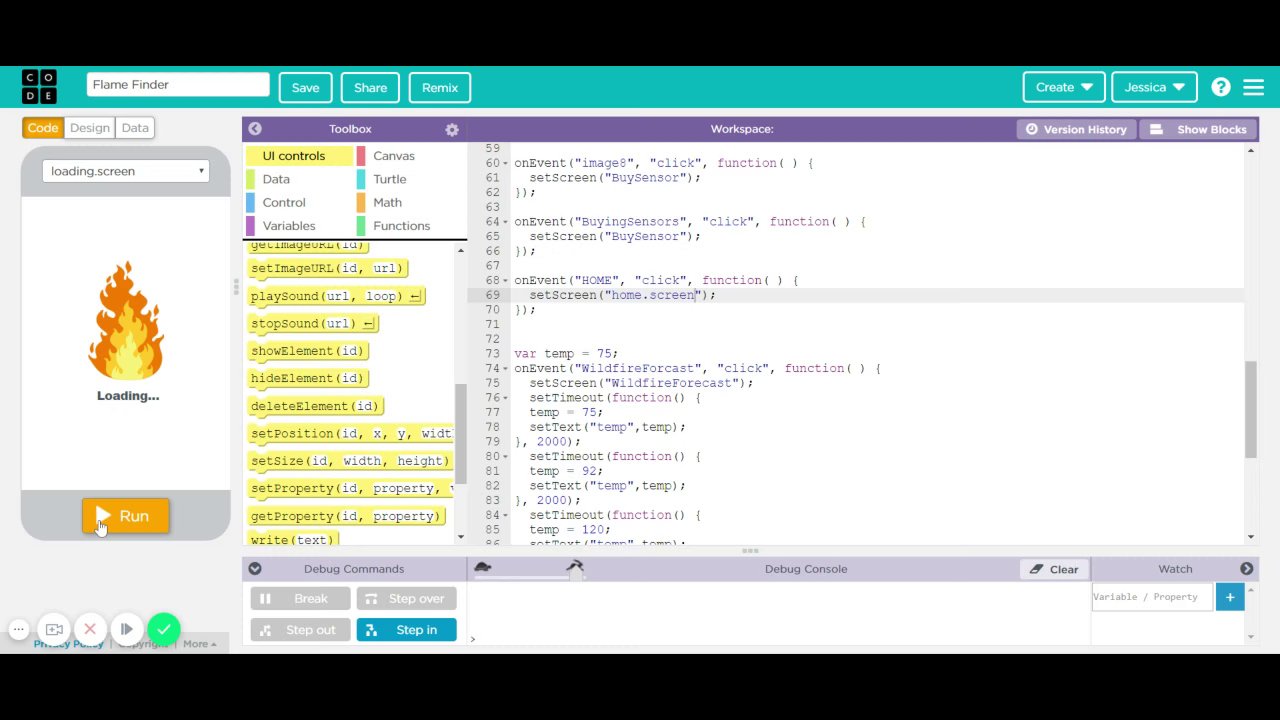Click the Break debug button

point(300,598)
